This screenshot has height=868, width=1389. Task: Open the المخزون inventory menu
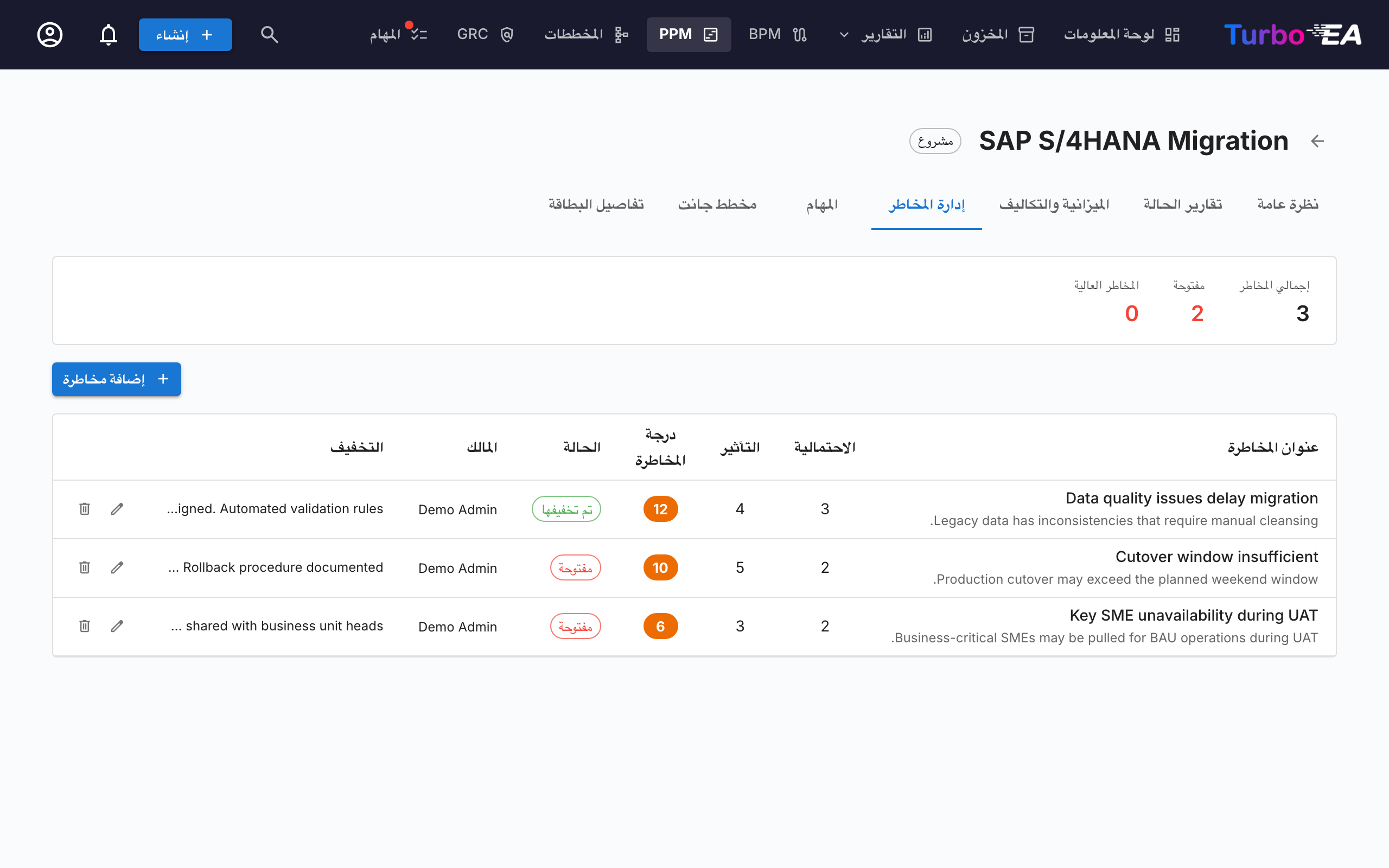pos(998,34)
